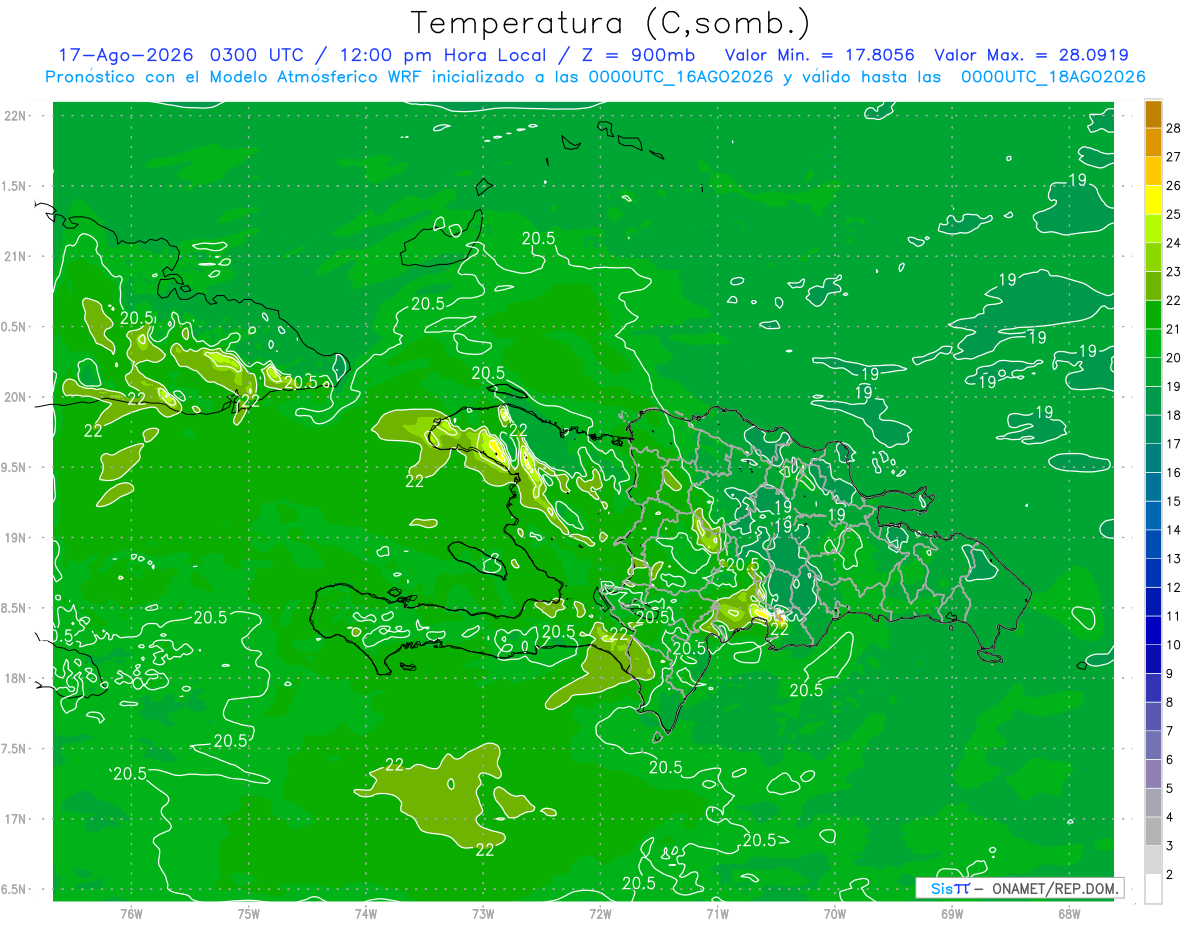Viewport: 1200px width, 927px height.
Task: Click the legend scale number '23'
Action: point(1174,272)
